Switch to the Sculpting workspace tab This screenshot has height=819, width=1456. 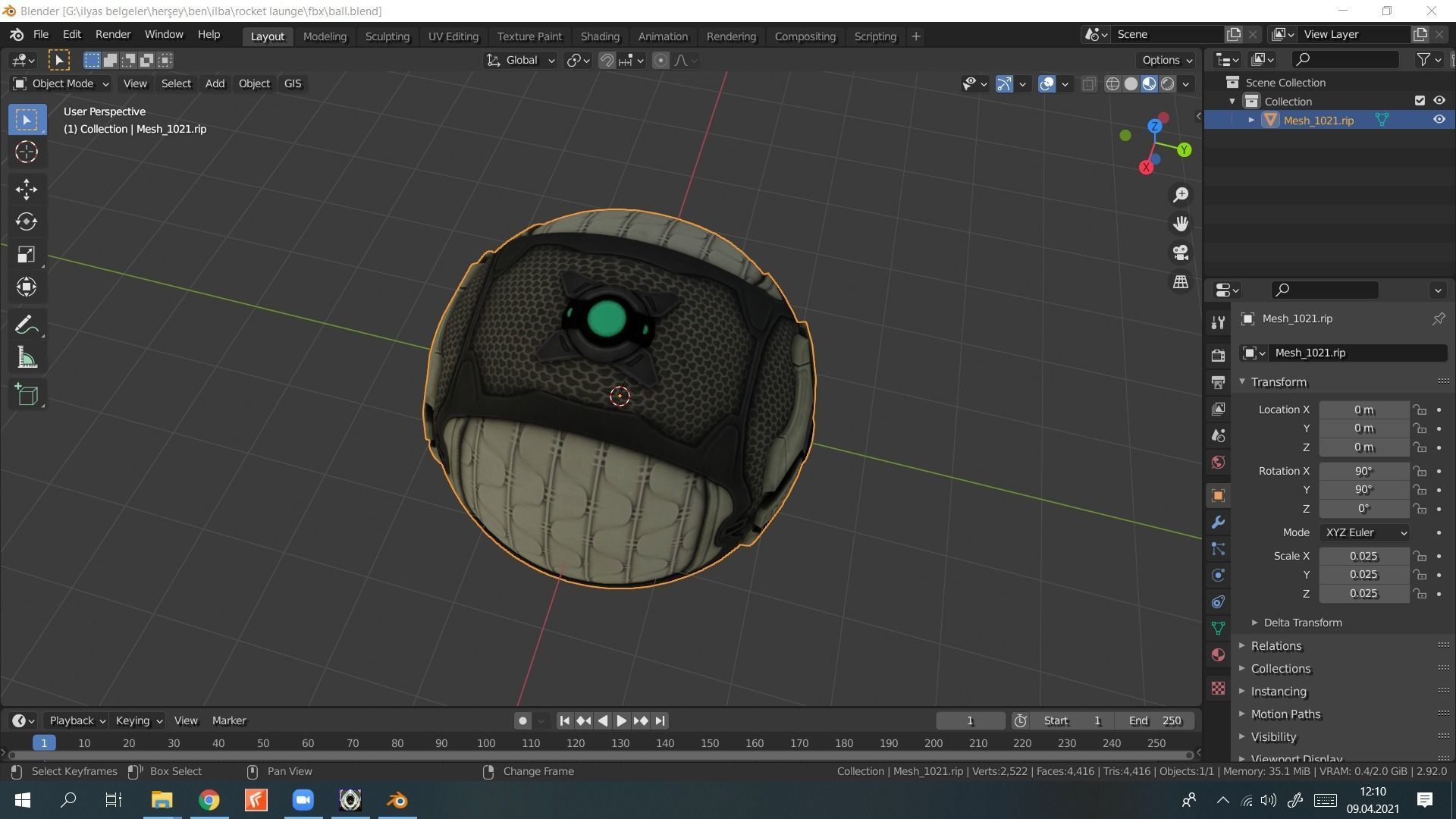(387, 36)
